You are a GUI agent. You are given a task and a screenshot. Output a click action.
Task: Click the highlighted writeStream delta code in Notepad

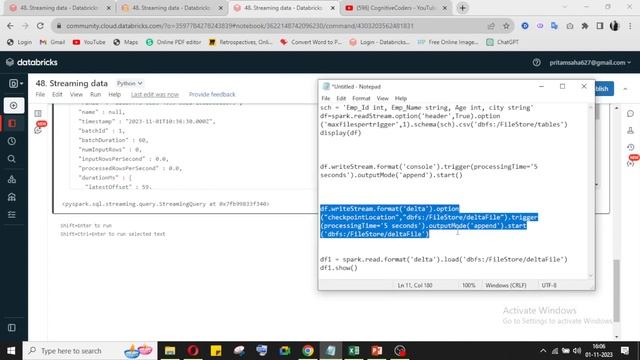pyautogui.click(x=429, y=221)
